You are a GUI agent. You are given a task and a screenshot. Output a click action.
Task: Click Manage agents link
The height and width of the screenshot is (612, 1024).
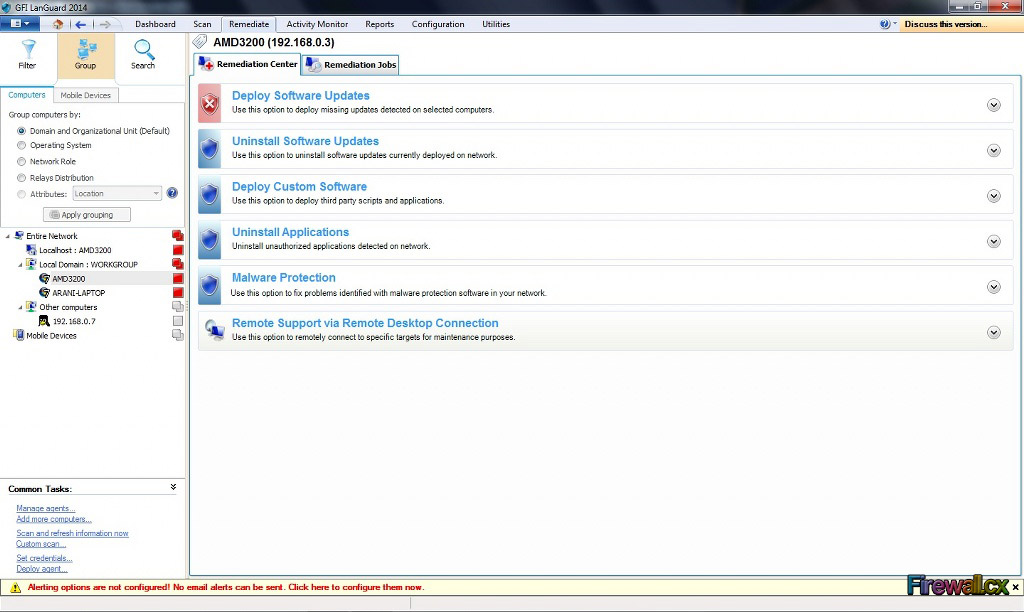click(46, 508)
